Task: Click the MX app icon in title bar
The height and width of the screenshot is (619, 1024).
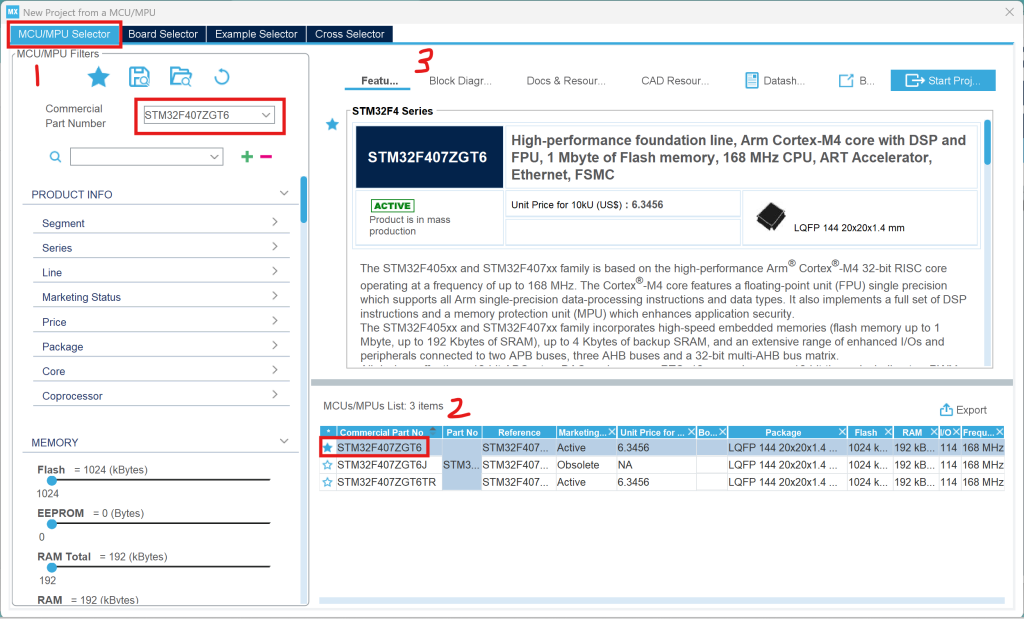Action: tap(12, 12)
